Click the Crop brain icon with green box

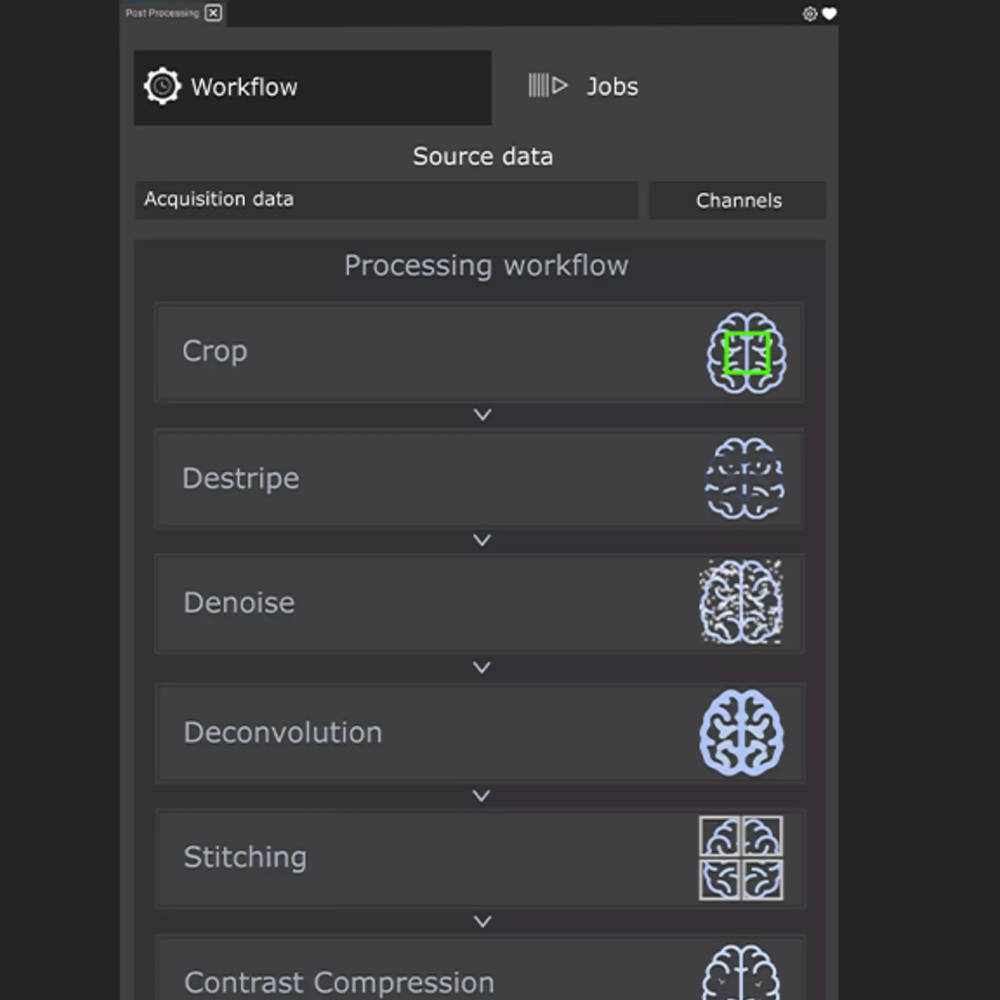(747, 353)
